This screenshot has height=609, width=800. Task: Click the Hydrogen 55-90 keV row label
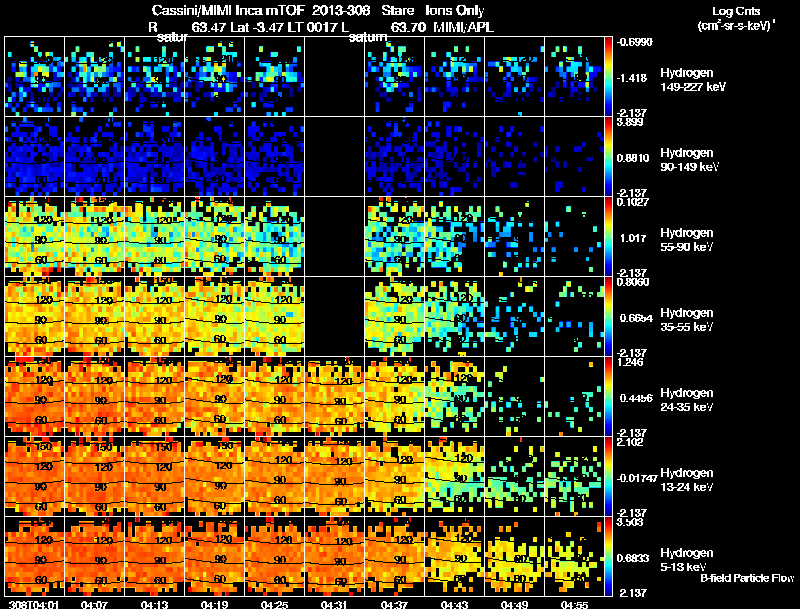(x=687, y=240)
